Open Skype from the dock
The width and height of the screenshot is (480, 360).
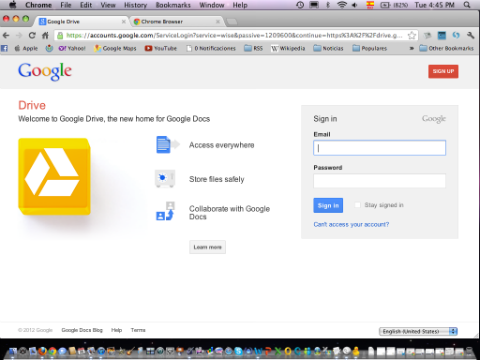point(238,351)
